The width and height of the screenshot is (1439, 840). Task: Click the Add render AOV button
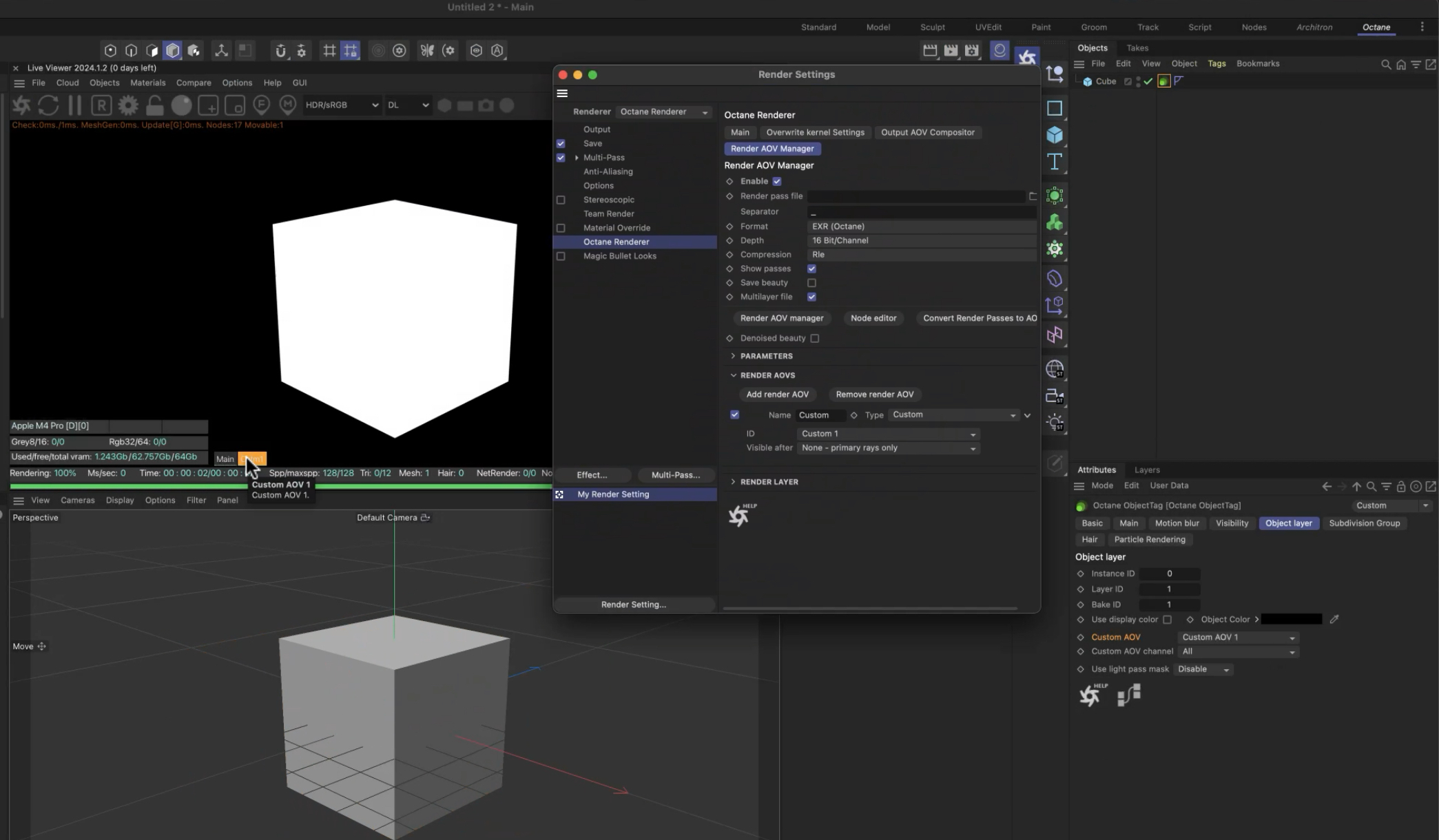click(x=777, y=395)
